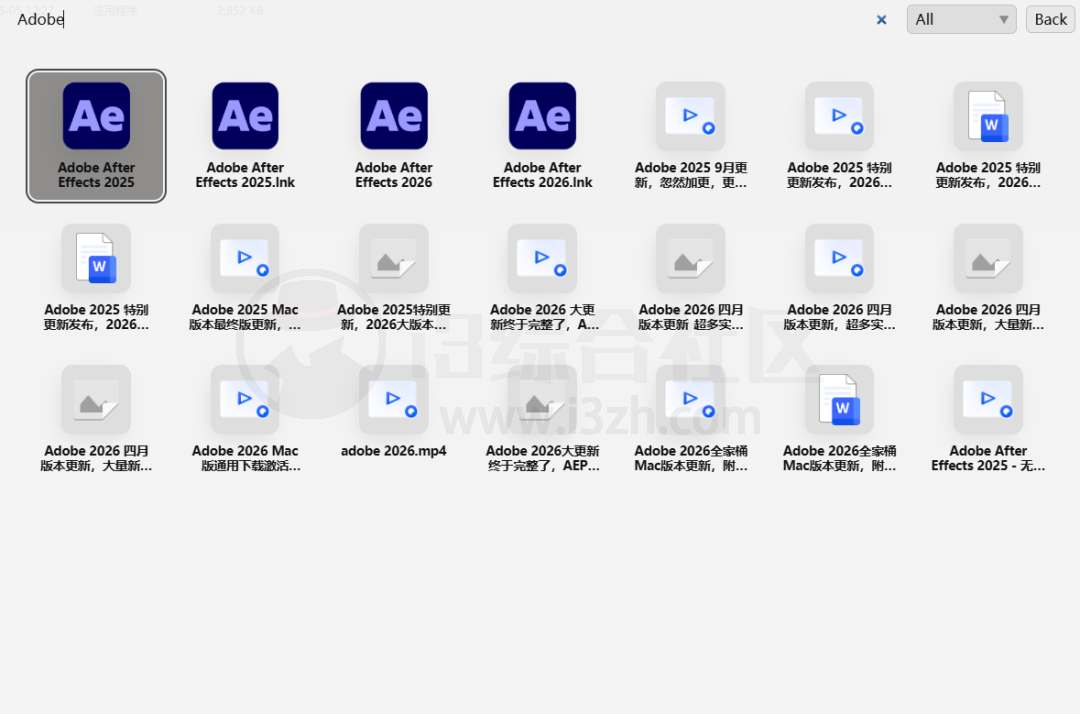Select the video Adobe After Effects 2025 - 无...
Screen dimensions: 1080x714
(988, 419)
